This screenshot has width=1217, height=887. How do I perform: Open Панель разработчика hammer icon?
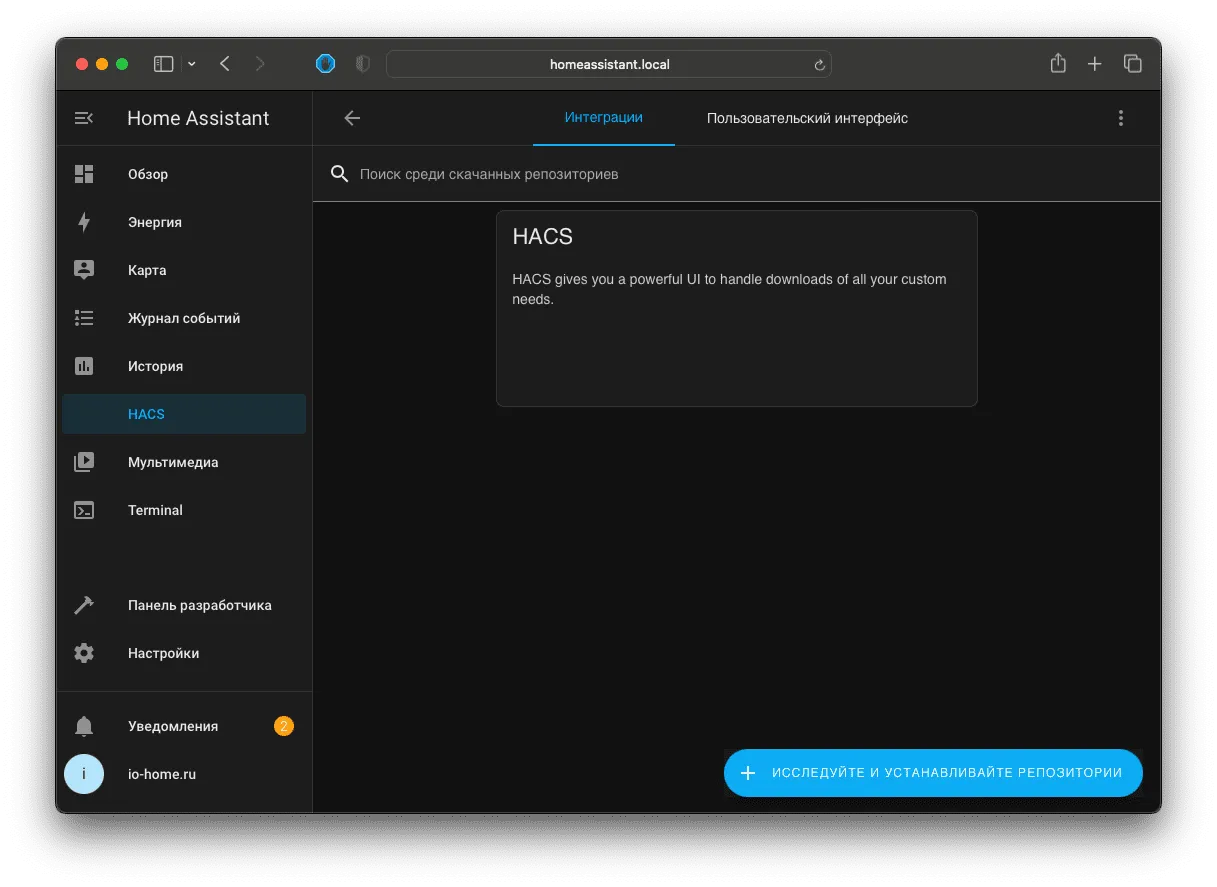pyautogui.click(x=84, y=605)
